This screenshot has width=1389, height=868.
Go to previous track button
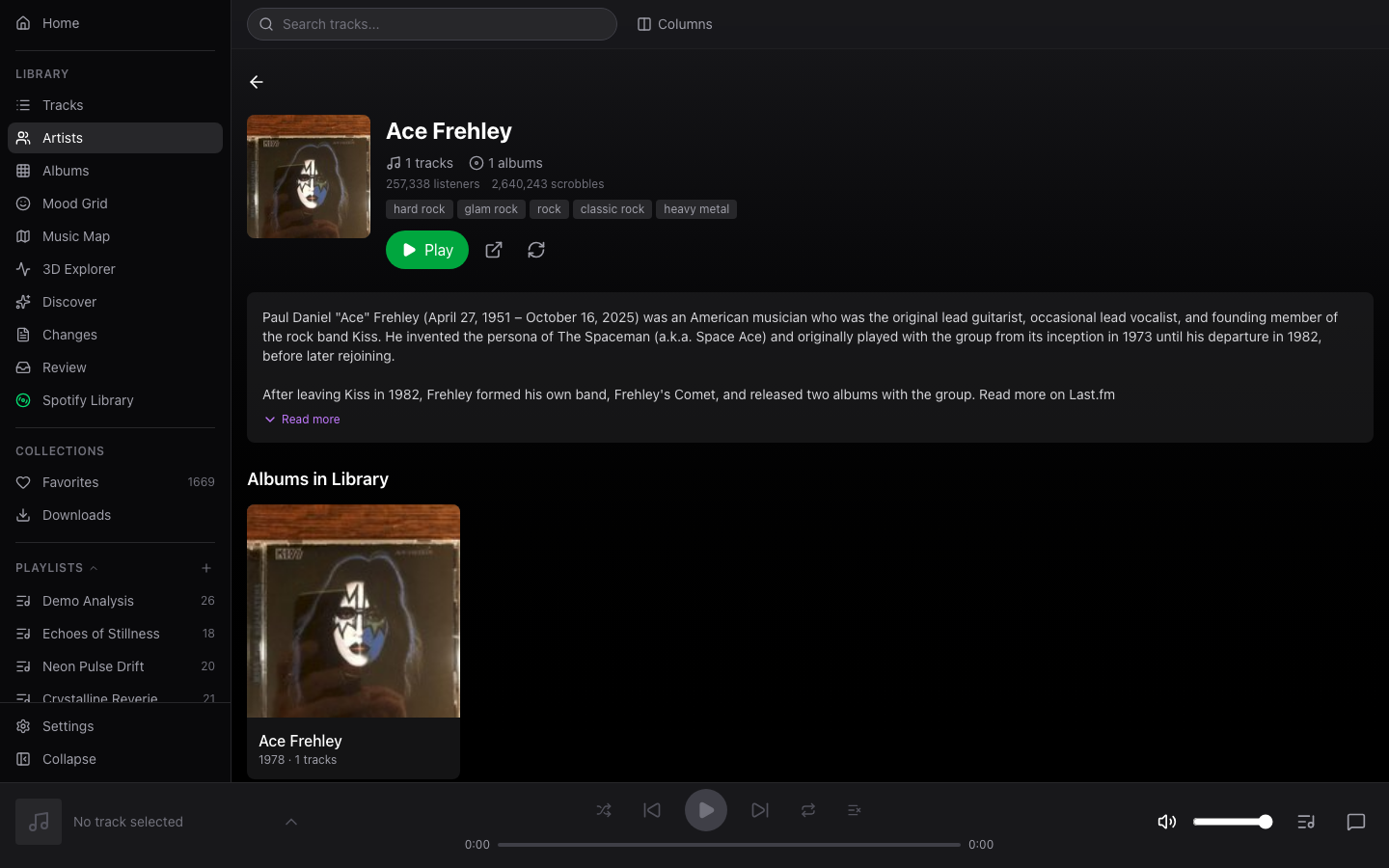pos(652,810)
